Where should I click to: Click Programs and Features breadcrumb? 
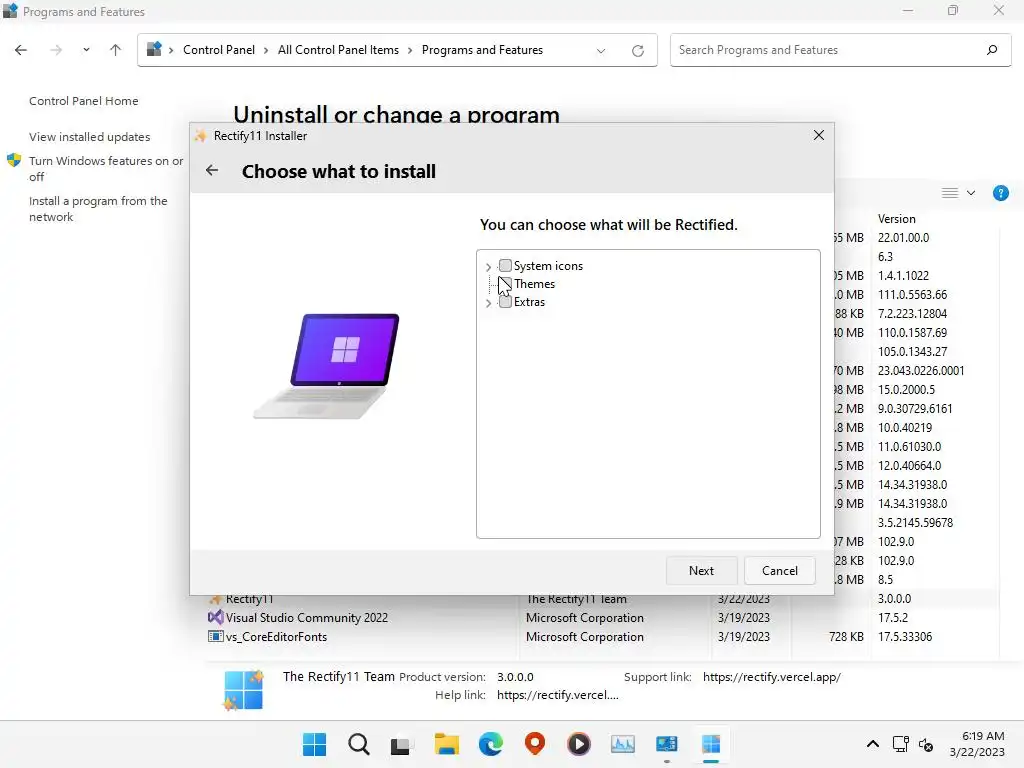point(482,50)
